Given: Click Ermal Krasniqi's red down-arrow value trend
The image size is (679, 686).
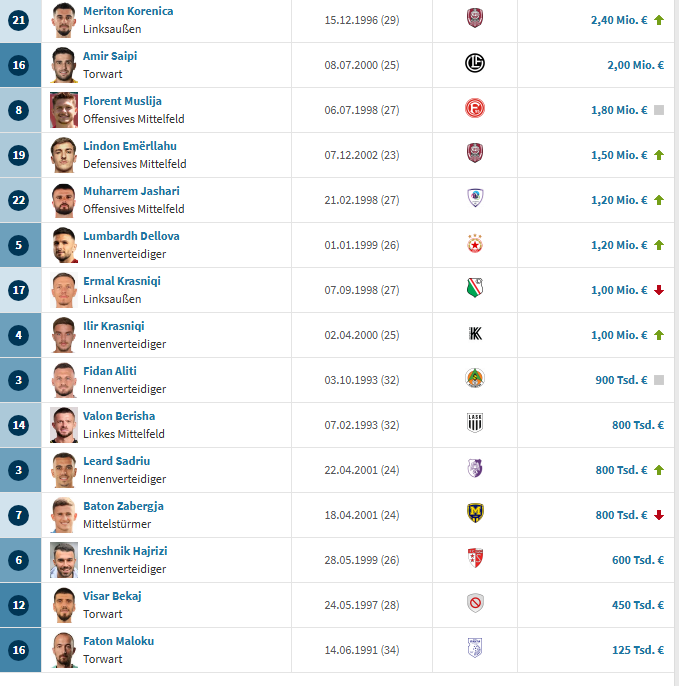Looking at the screenshot, I should pos(659,290).
